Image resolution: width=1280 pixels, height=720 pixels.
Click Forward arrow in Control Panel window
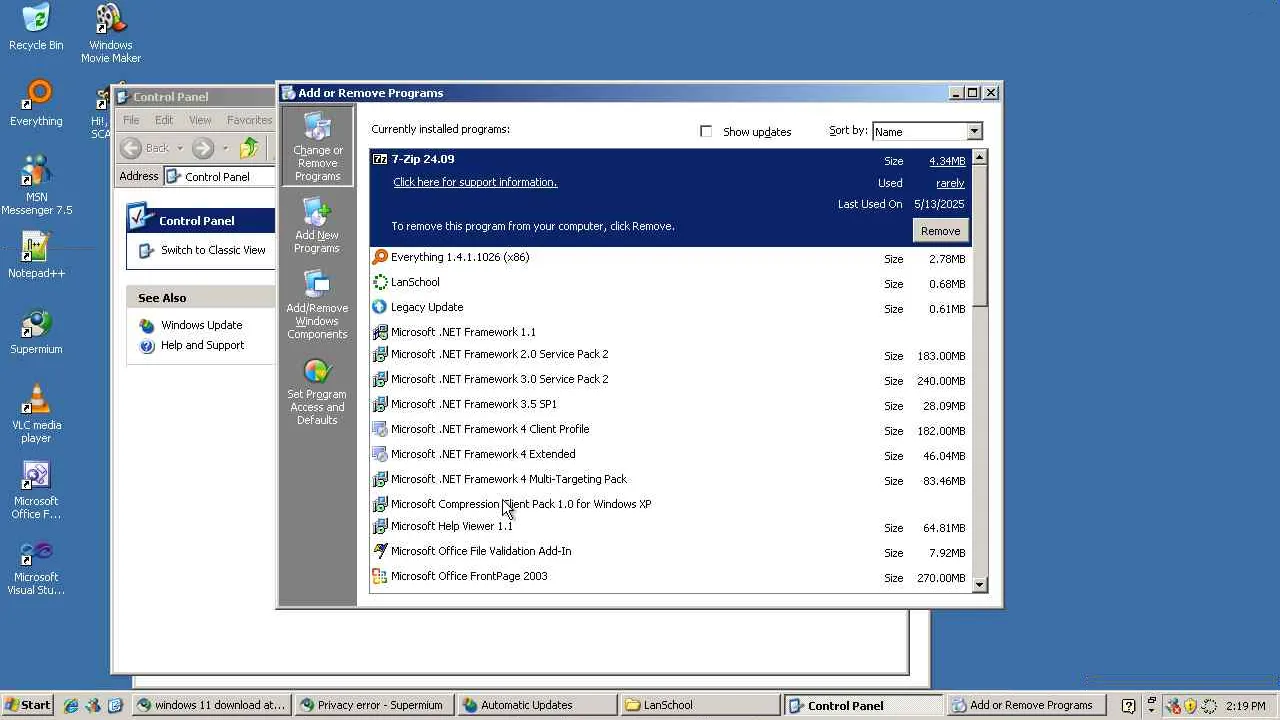pyautogui.click(x=203, y=148)
